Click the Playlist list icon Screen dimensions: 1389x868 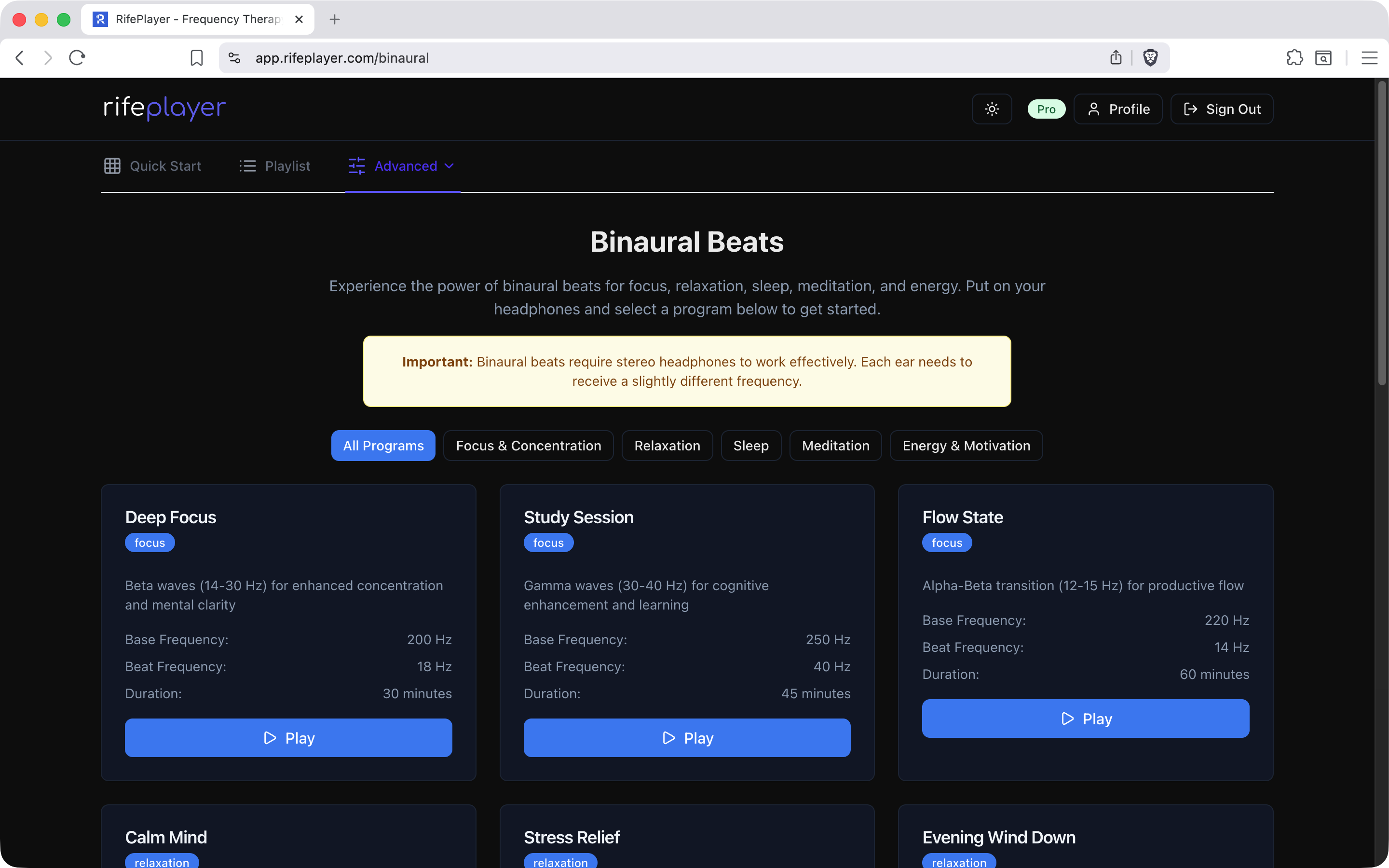pos(247,166)
